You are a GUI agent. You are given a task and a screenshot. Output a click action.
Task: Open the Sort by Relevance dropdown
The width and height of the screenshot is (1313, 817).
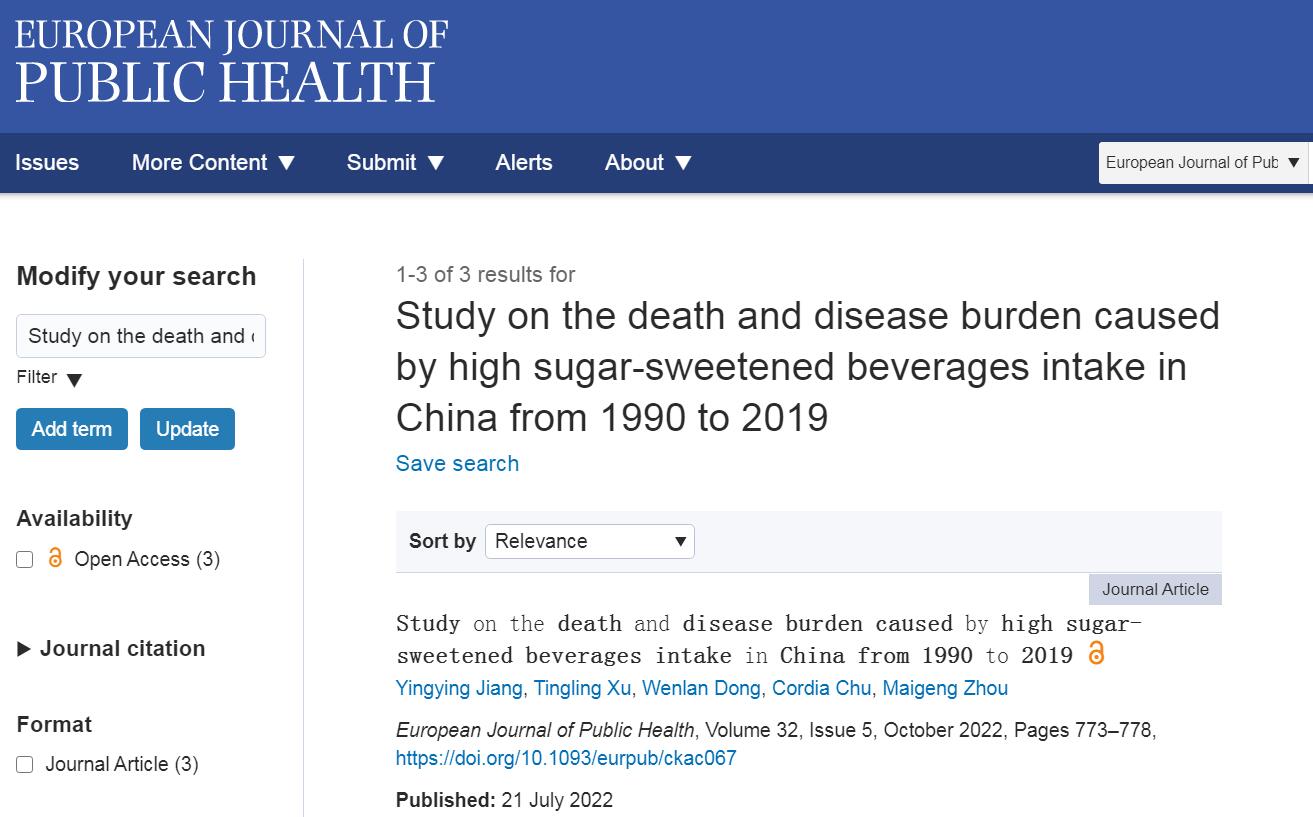590,541
